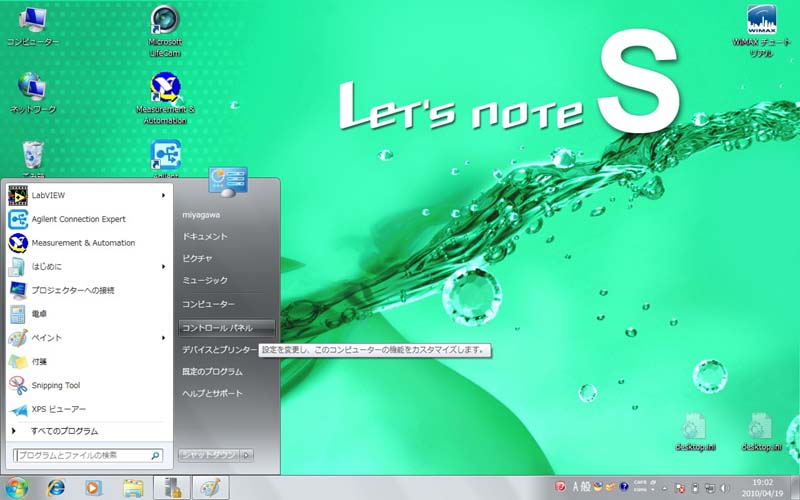Click the Show desktop strip
The height and width of the screenshot is (500, 800).
click(795, 488)
